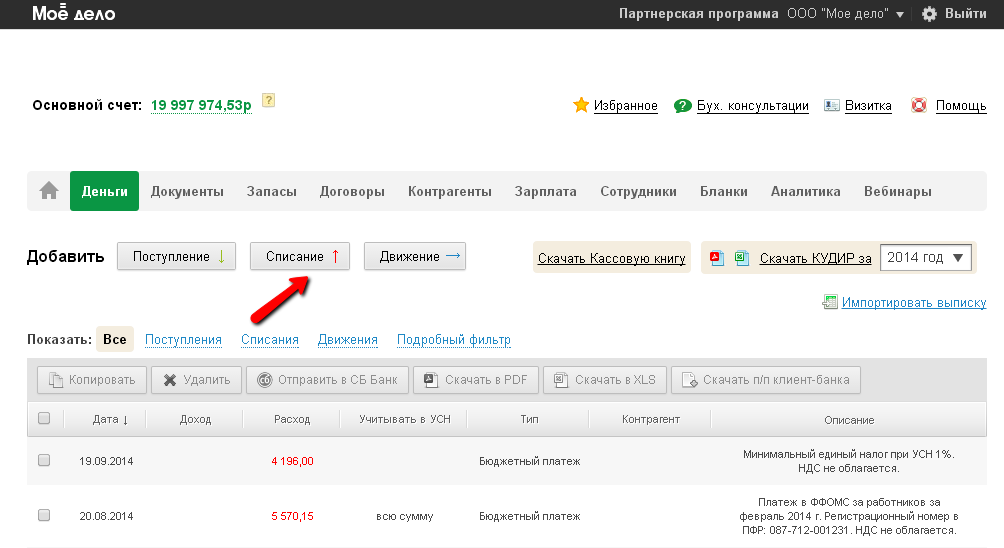Click Контрагент column header
The image size is (1004, 548).
click(x=651, y=419)
